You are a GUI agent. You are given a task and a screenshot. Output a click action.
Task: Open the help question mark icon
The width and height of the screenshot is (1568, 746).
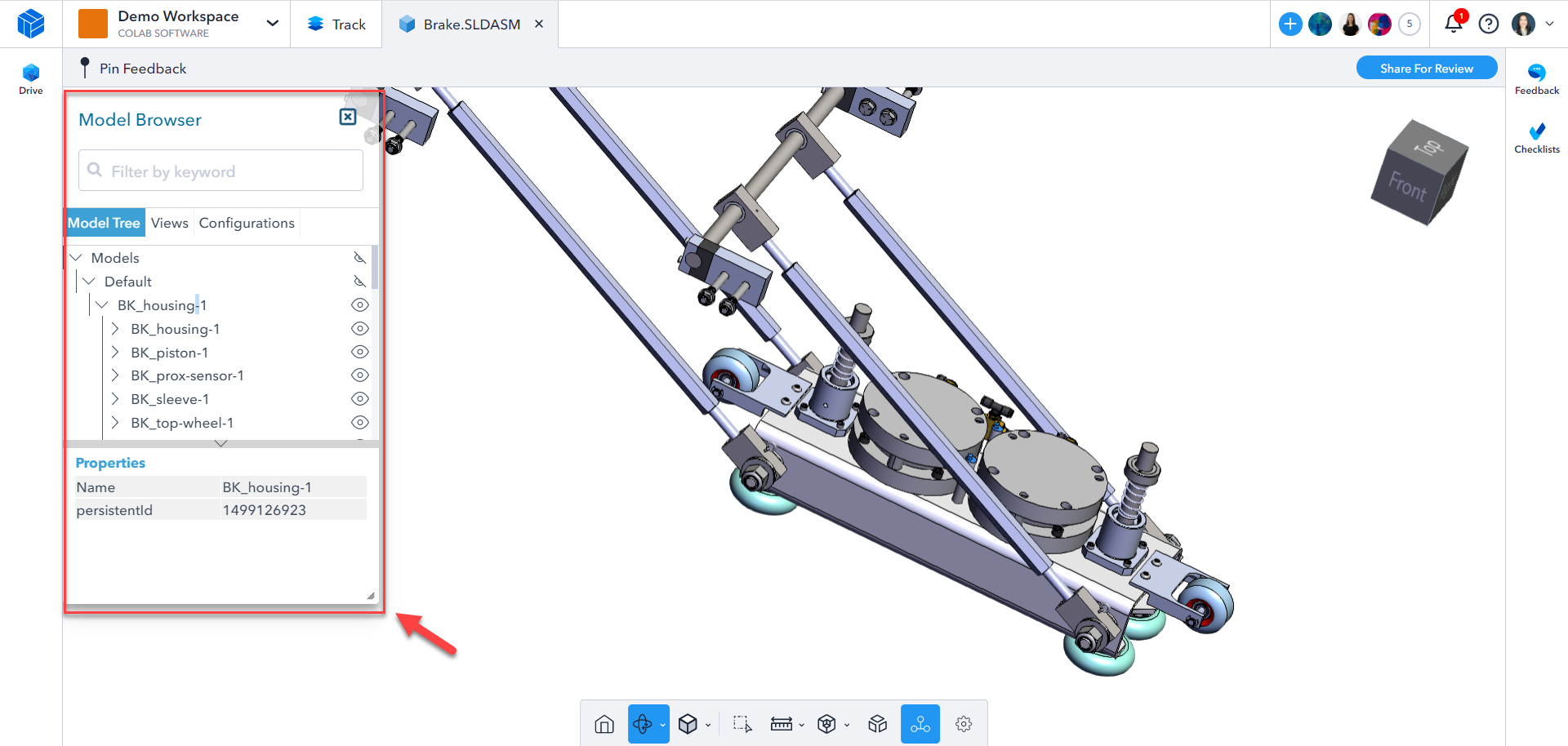click(1489, 24)
